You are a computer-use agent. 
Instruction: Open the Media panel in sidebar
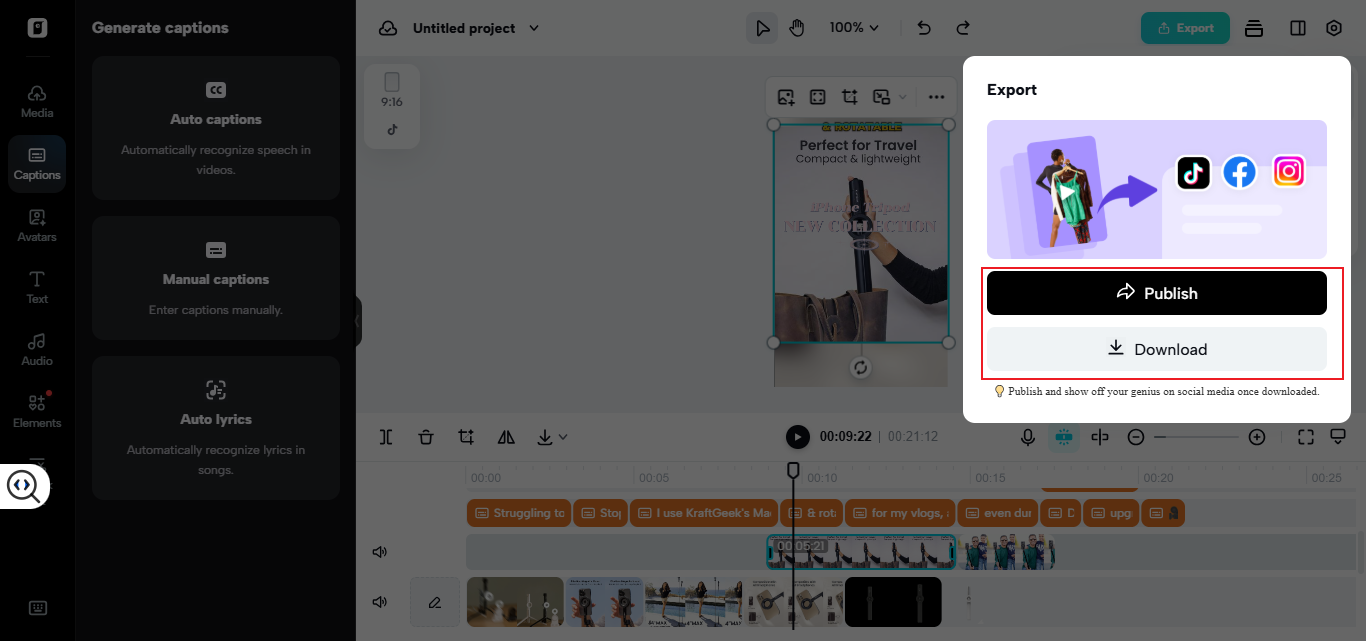tap(37, 101)
